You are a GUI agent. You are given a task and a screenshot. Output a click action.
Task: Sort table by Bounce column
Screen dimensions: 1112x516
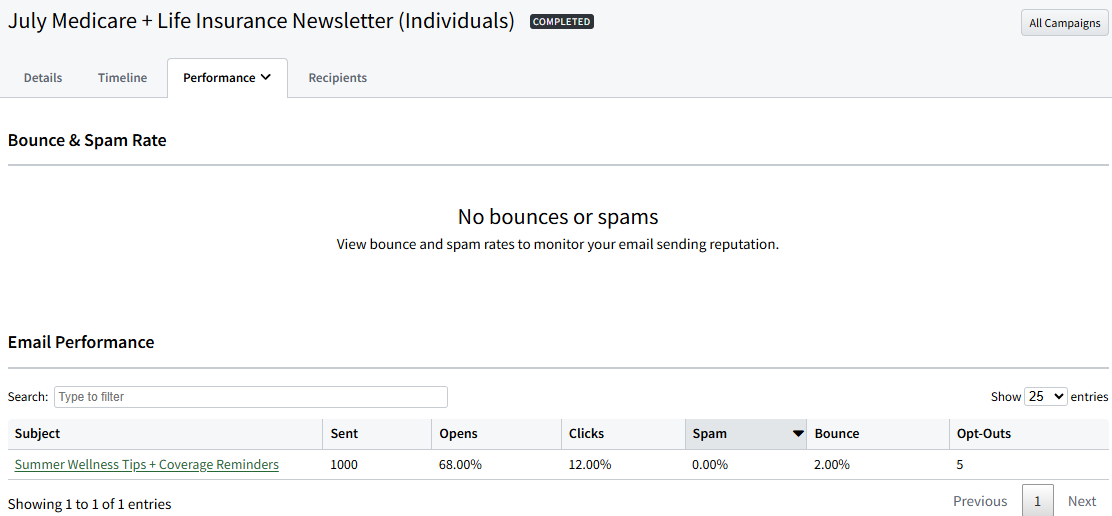[878, 434]
